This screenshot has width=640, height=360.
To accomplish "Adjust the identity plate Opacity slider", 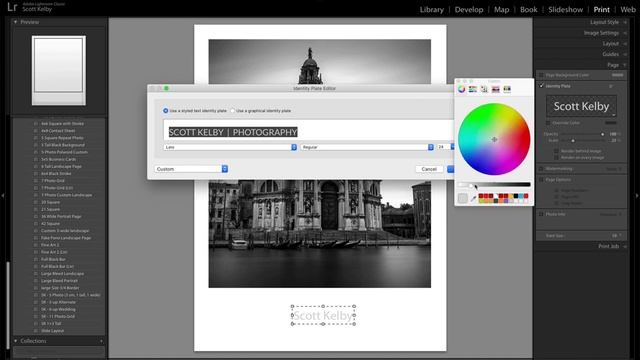I will [602, 134].
